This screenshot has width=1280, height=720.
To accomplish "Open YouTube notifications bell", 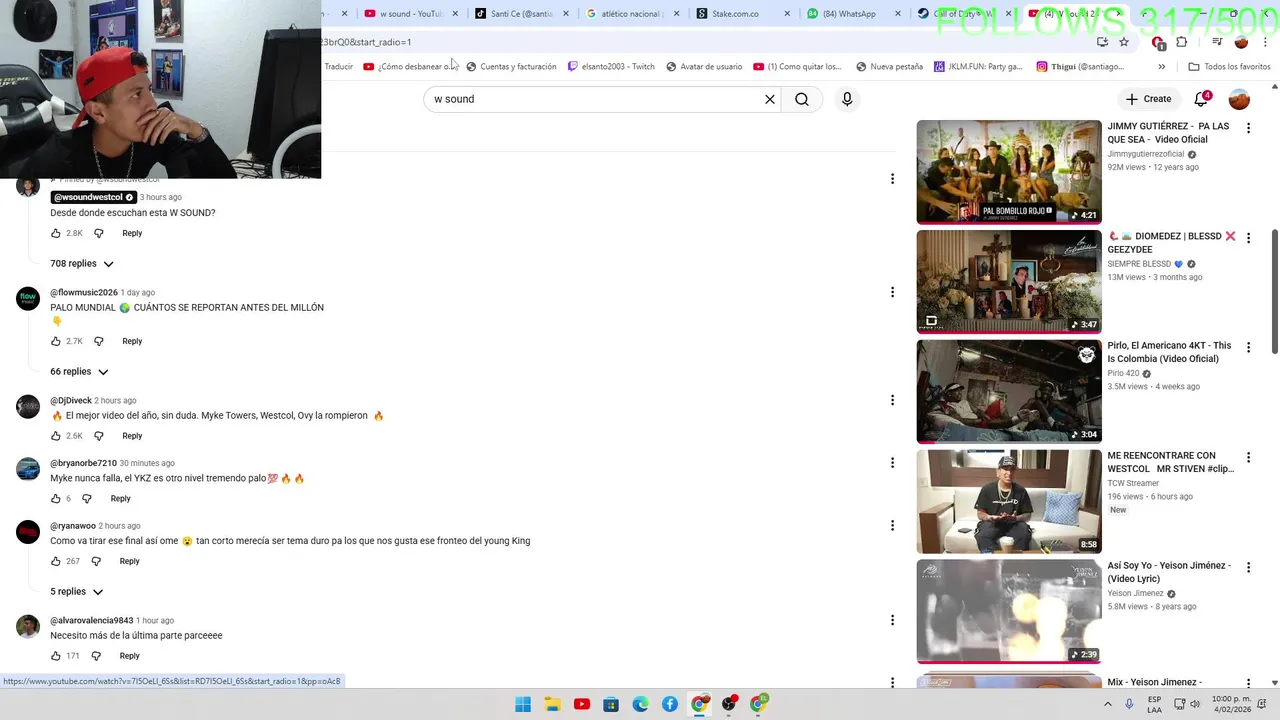I will coord(1202,99).
